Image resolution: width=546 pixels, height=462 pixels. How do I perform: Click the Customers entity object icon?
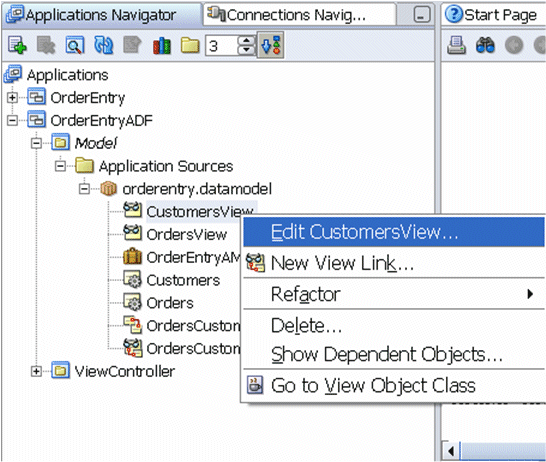tap(132, 279)
